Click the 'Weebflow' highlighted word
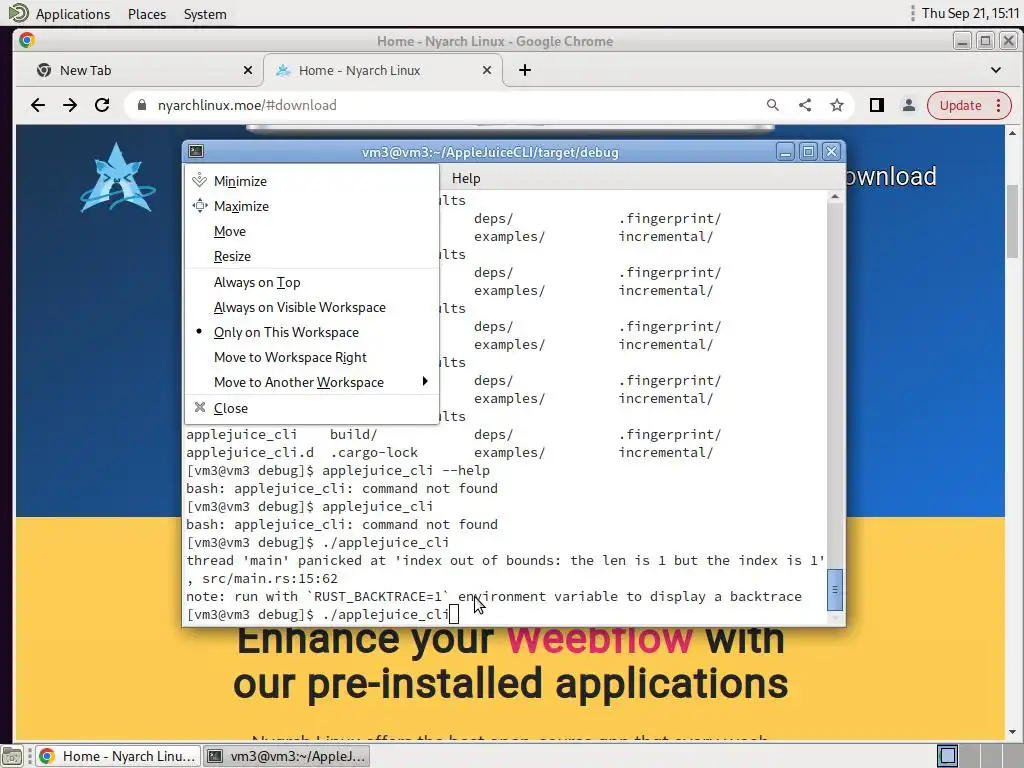 [x=600, y=639]
